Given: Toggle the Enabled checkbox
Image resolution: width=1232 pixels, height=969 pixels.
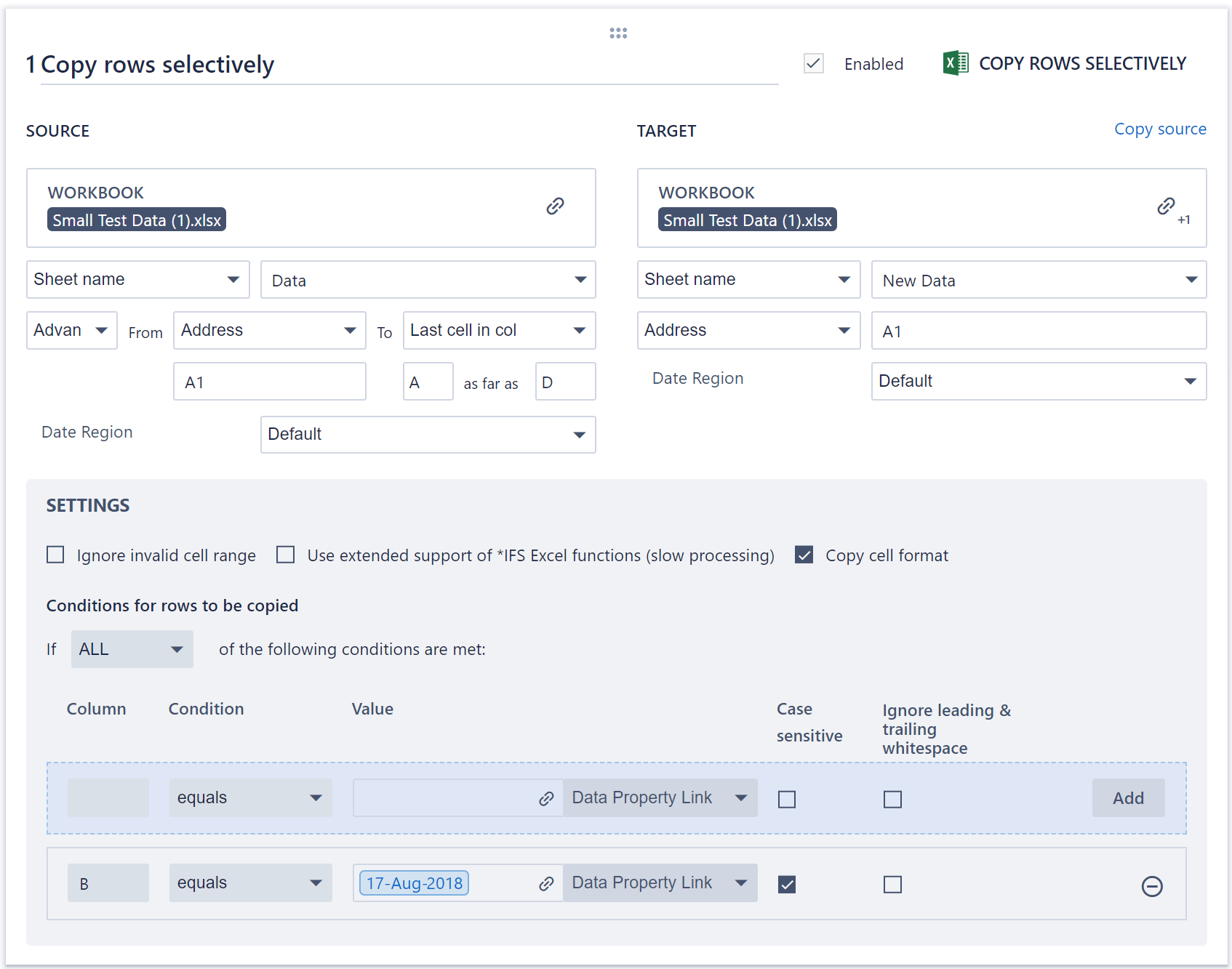Looking at the screenshot, I should [x=813, y=64].
